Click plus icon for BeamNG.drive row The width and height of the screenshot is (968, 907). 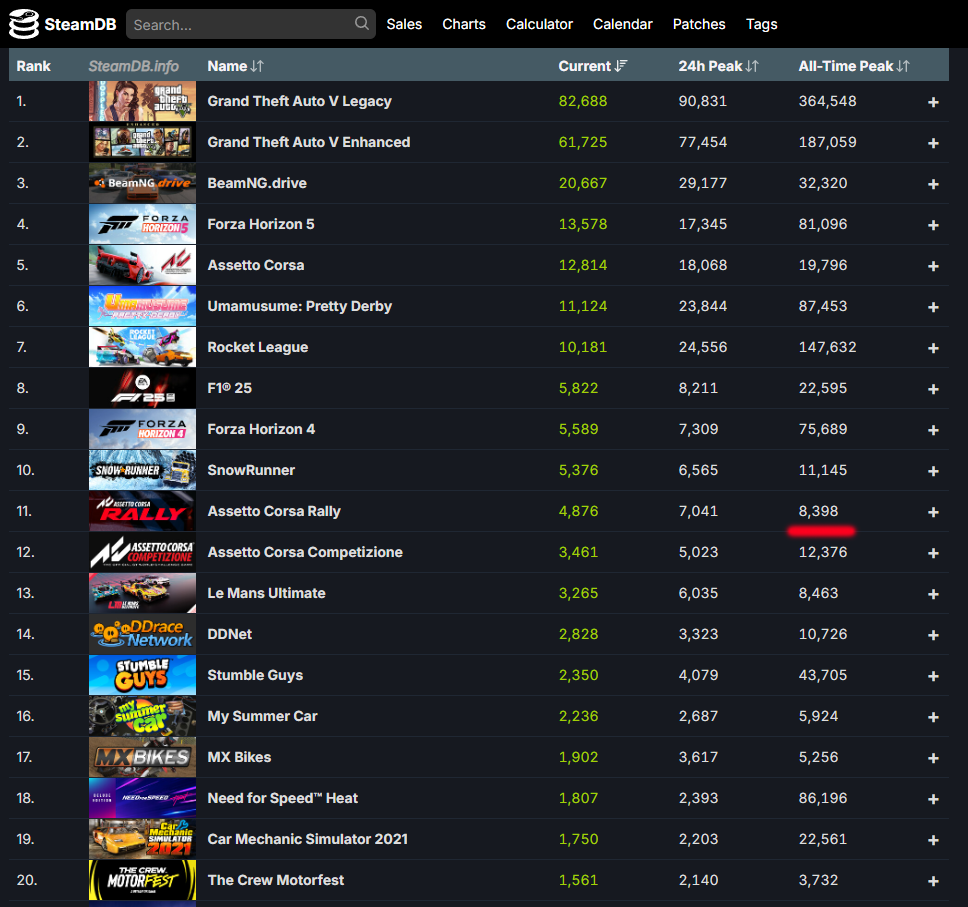[x=933, y=184]
